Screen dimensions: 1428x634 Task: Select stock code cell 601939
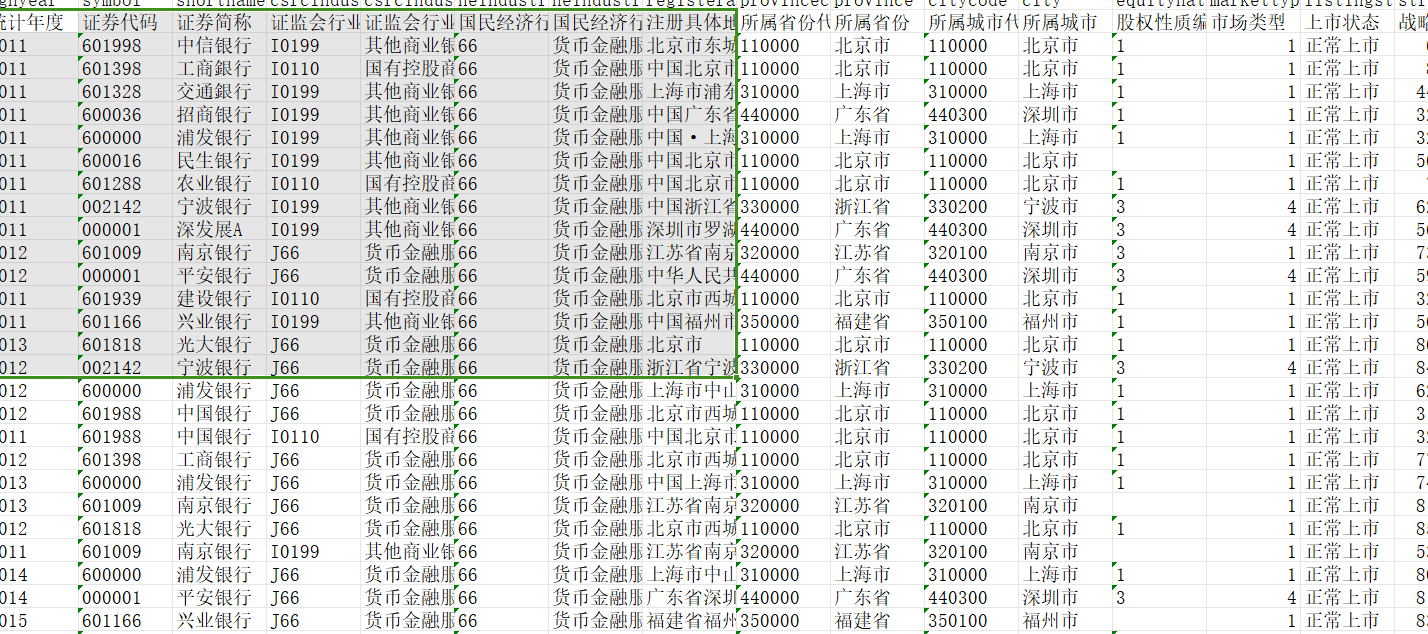[x=125, y=298]
